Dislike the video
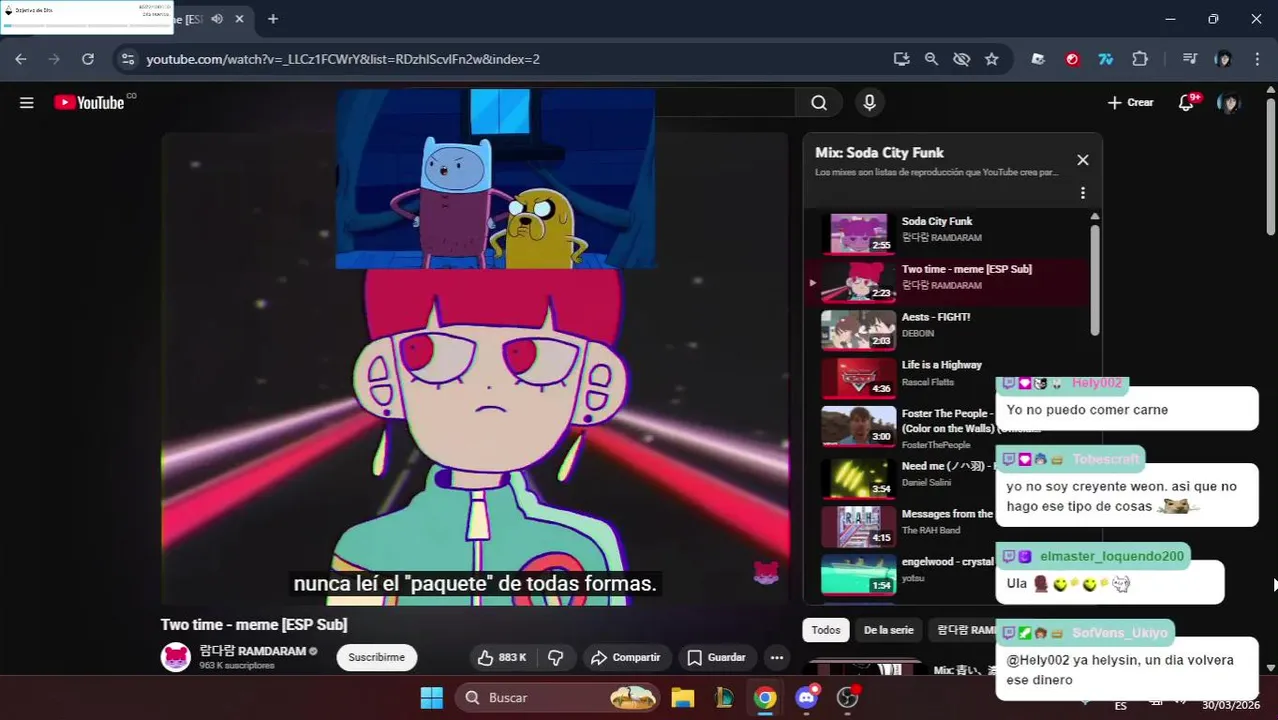 (x=556, y=657)
